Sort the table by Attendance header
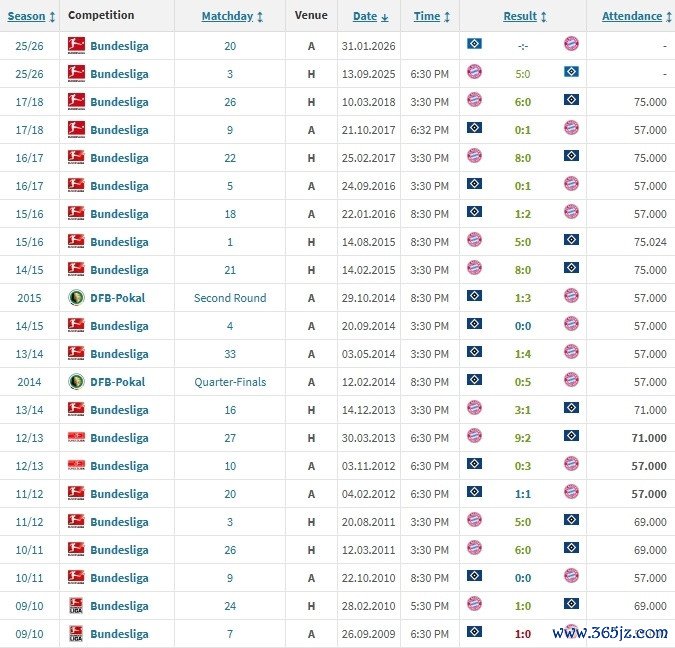 tap(632, 16)
